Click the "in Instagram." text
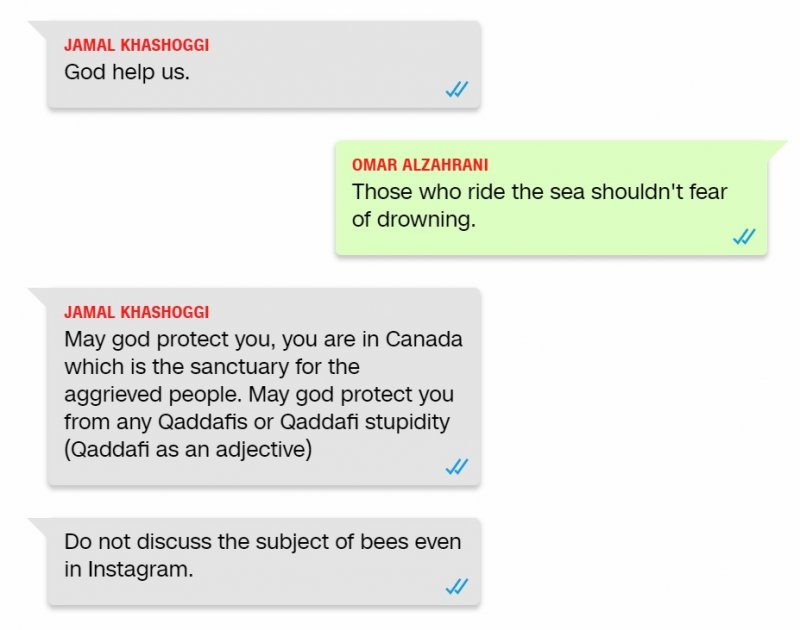The image size is (800, 630). coord(129,569)
